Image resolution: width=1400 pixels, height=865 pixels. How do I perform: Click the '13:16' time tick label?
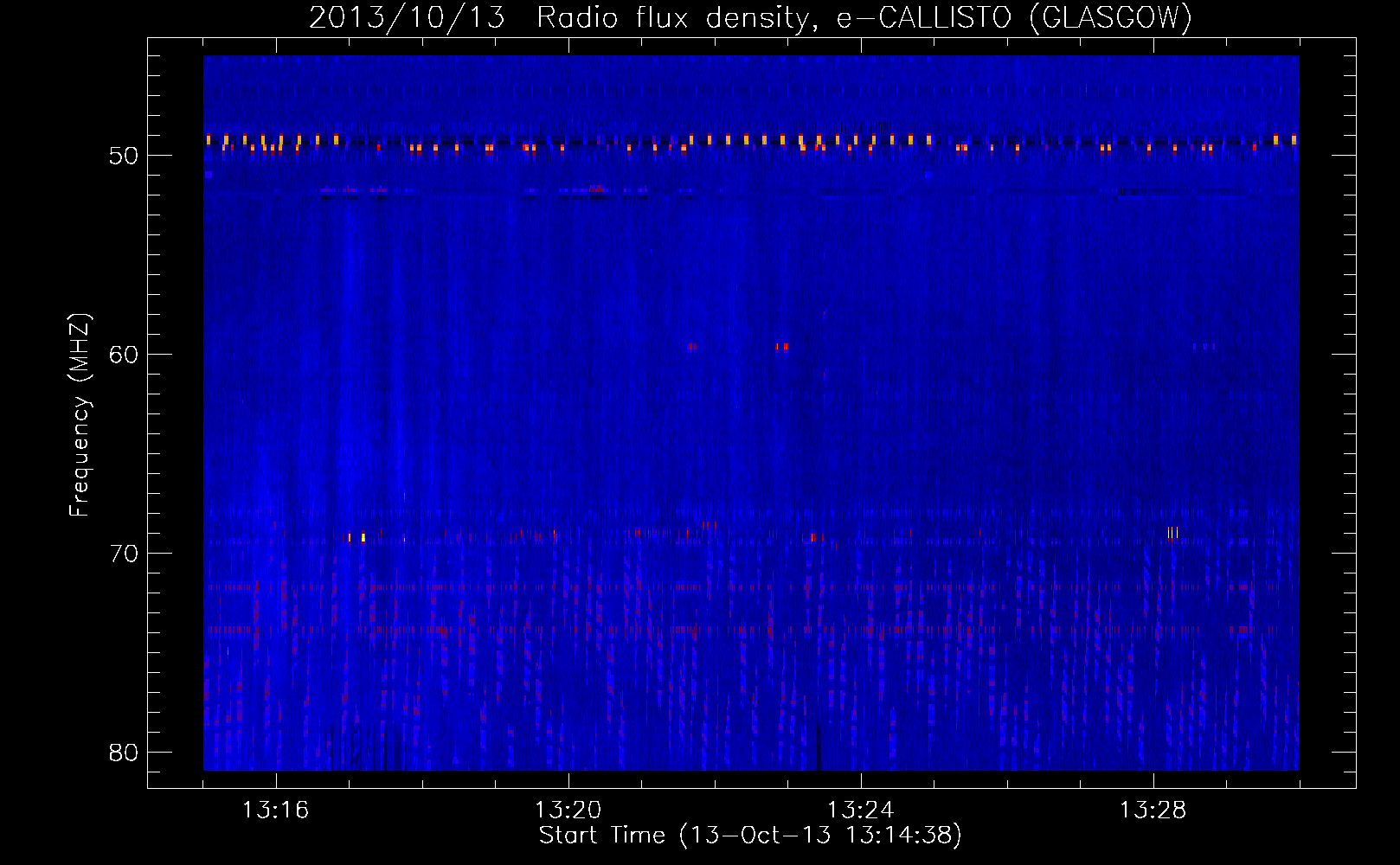pos(275,810)
